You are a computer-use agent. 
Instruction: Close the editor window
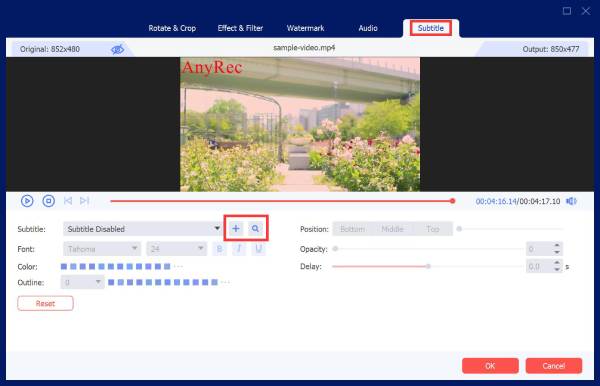click(x=585, y=11)
